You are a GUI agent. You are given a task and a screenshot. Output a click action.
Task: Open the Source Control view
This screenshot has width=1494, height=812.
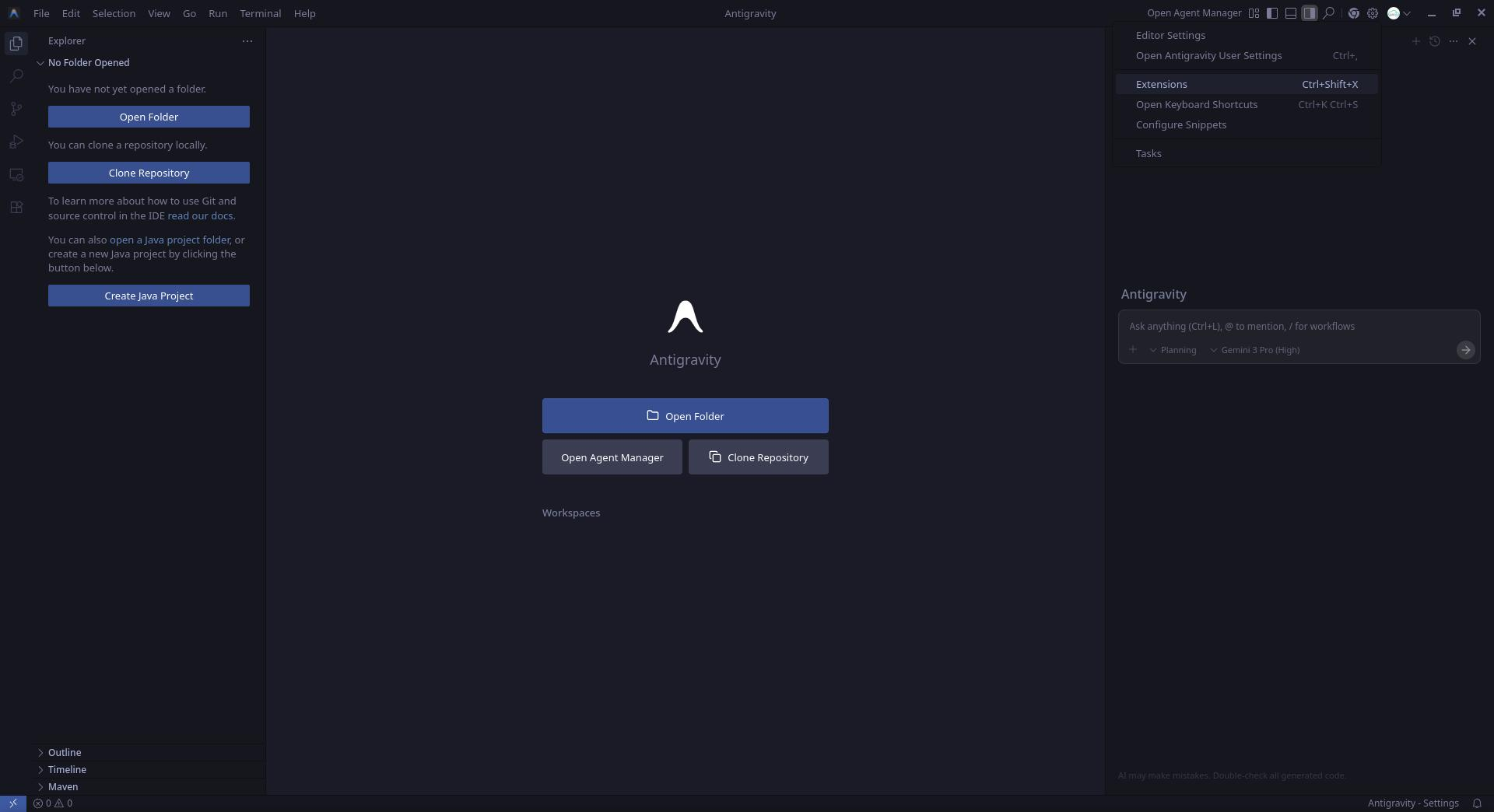16,109
